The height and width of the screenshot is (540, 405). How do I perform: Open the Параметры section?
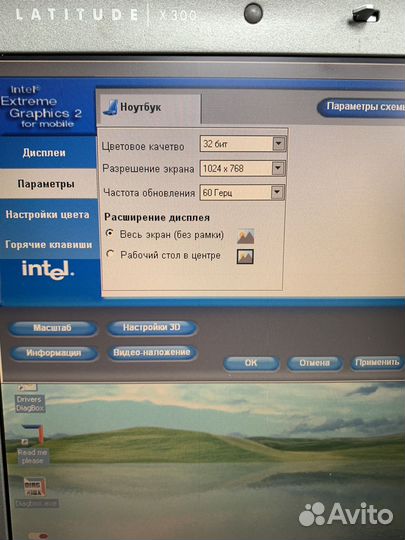point(46,184)
